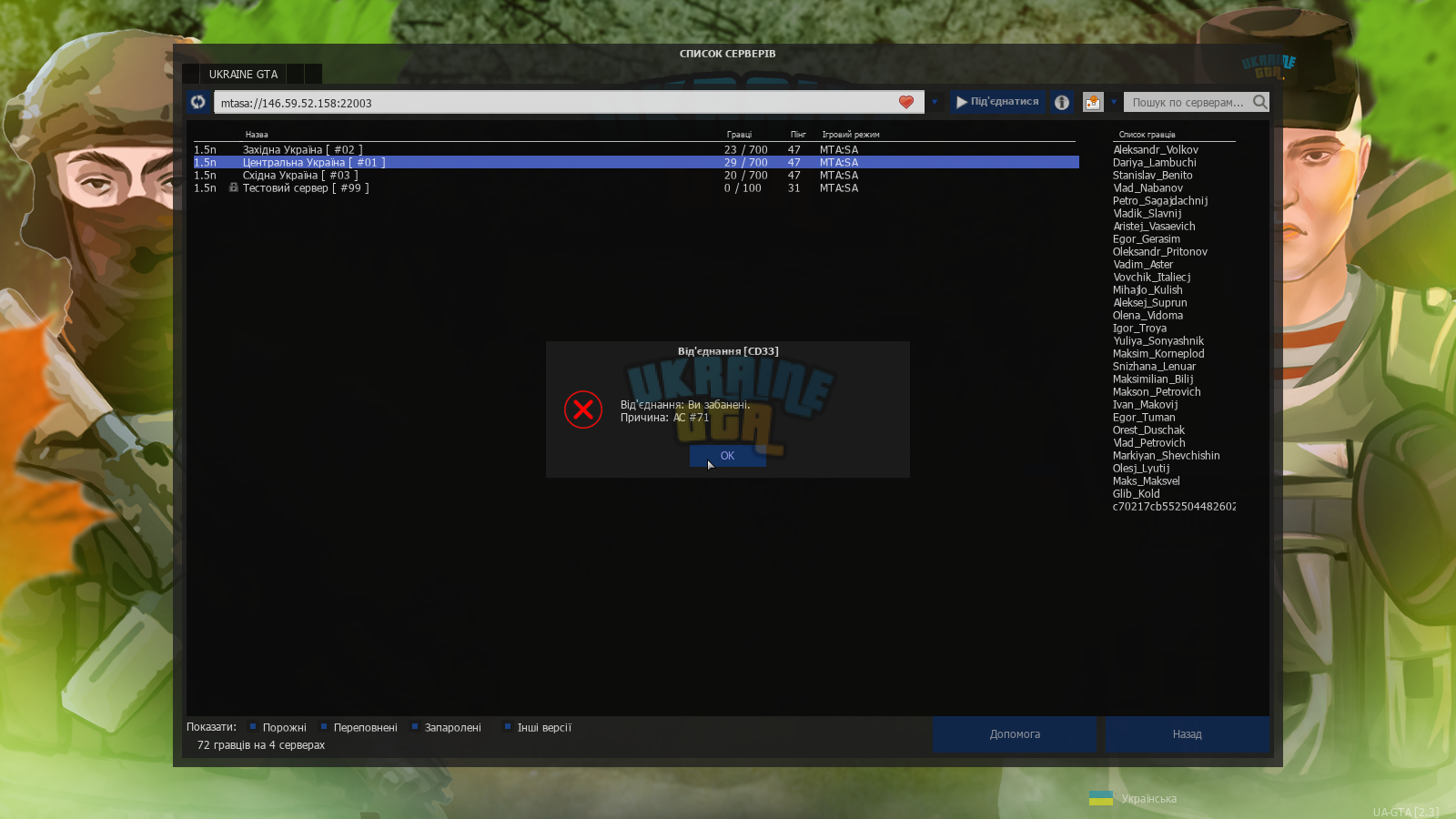Click the server browser icon beside the info icon

pos(1093,102)
